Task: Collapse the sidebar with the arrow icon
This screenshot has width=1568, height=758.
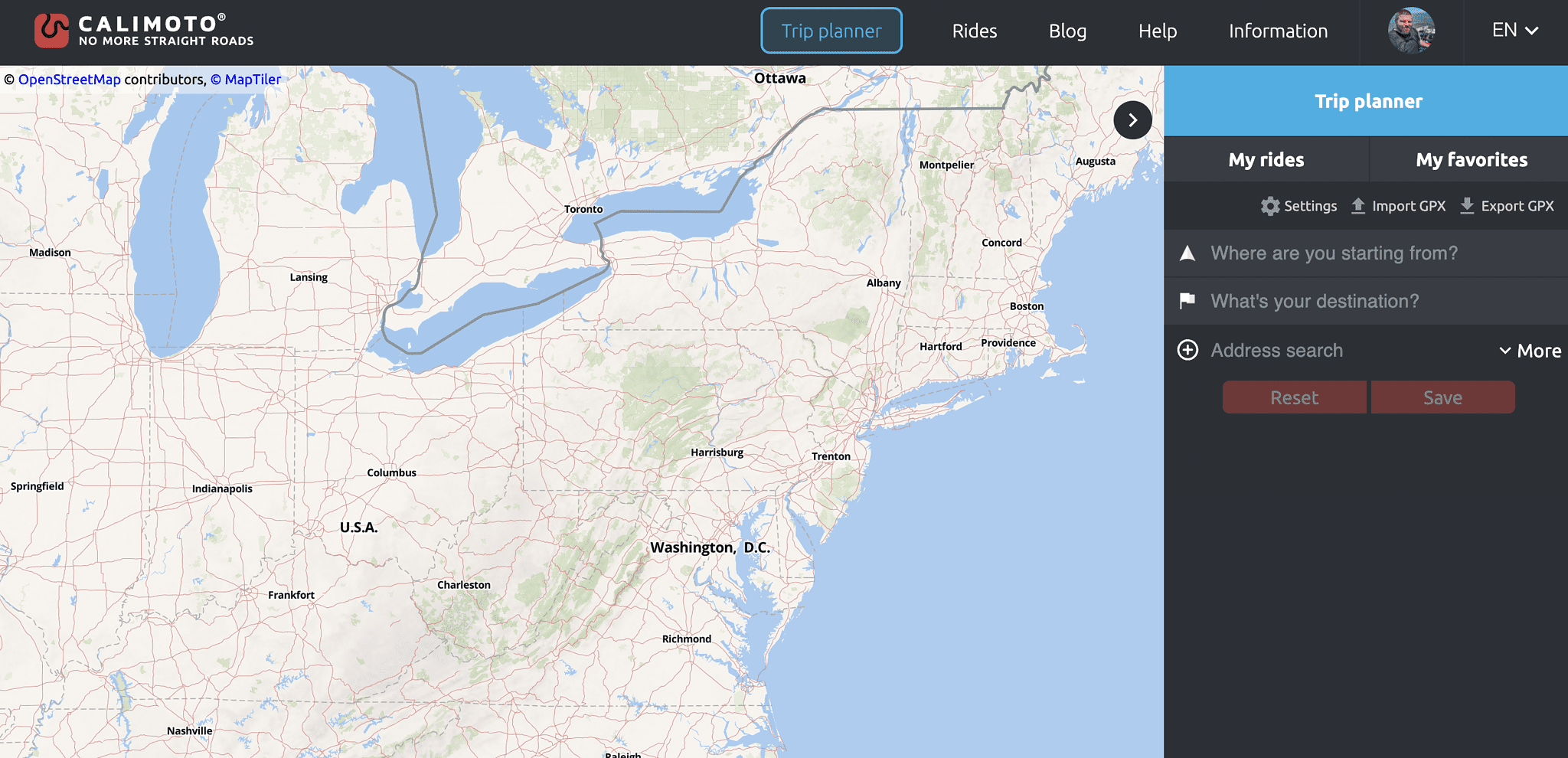Action: click(x=1132, y=120)
